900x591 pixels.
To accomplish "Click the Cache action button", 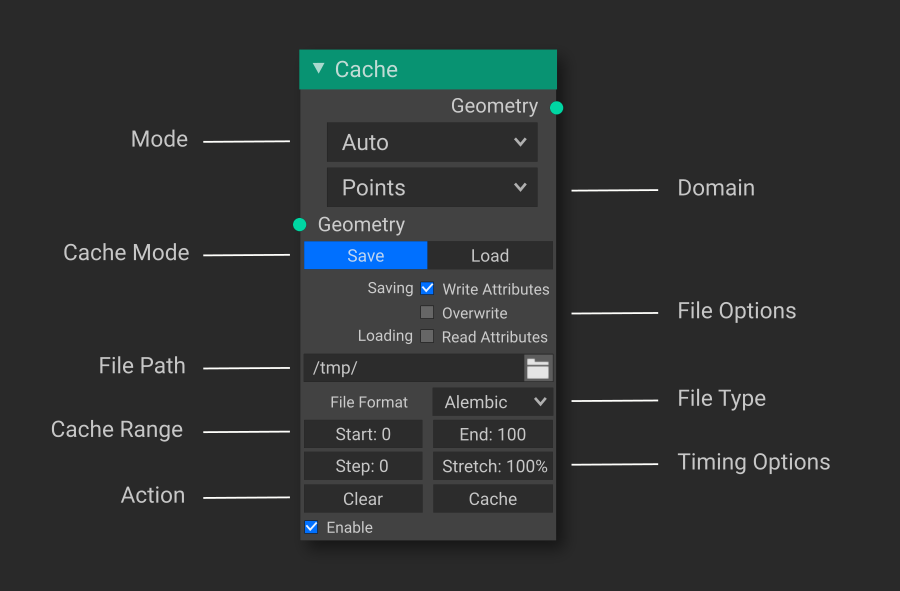I will click(493, 499).
